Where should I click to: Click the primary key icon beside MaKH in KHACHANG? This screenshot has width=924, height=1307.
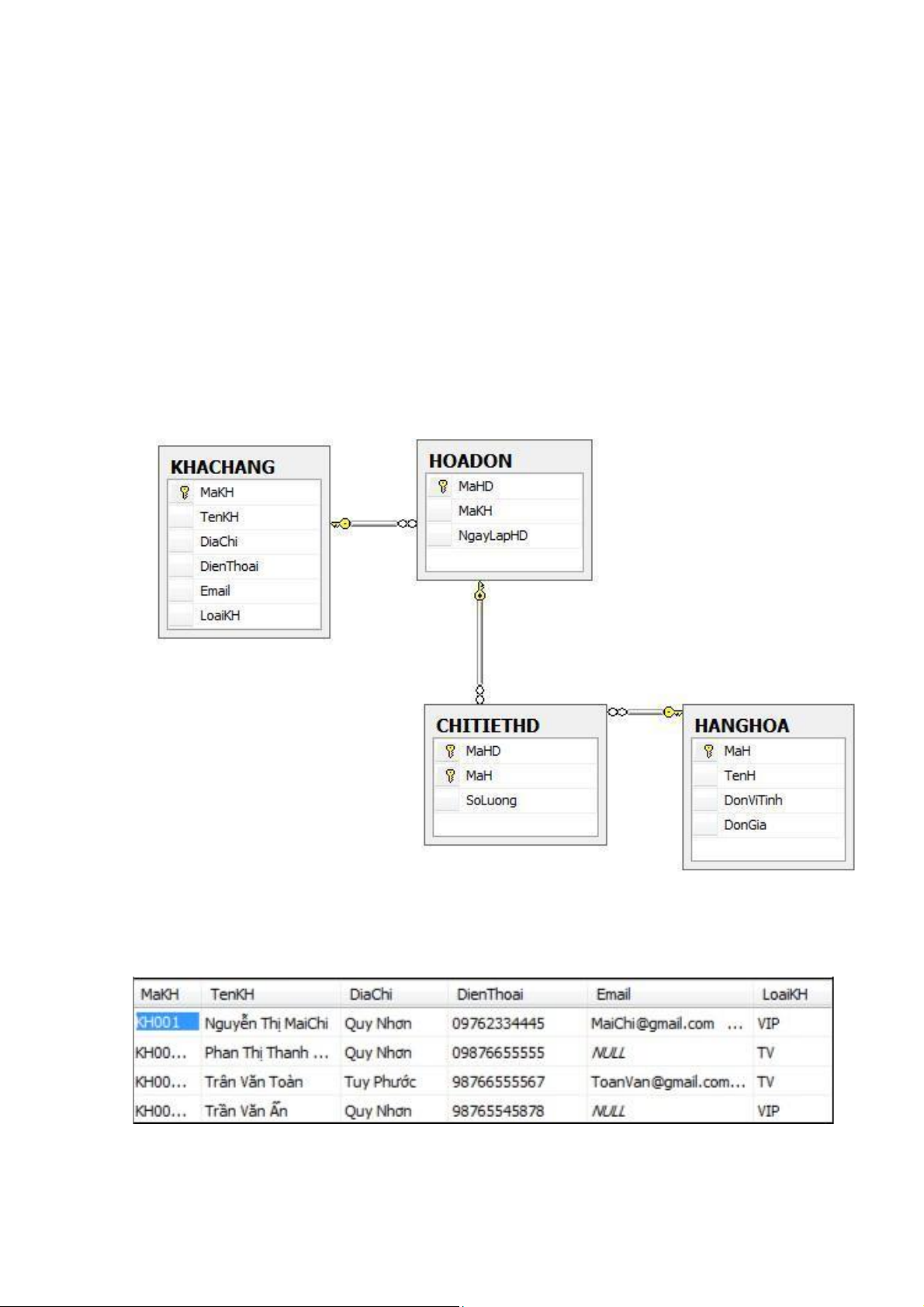[x=184, y=493]
